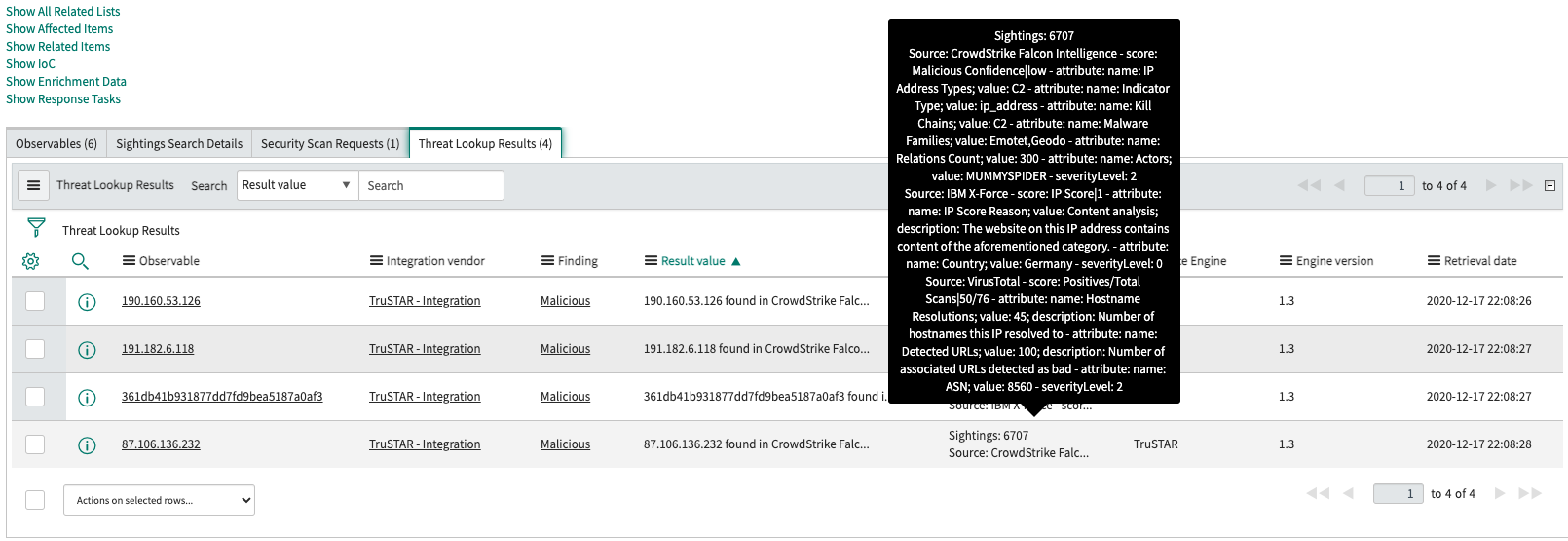Toggle the Result value ascending sort arrow
1568x541 pixels.
pyautogui.click(x=736, y=261)
